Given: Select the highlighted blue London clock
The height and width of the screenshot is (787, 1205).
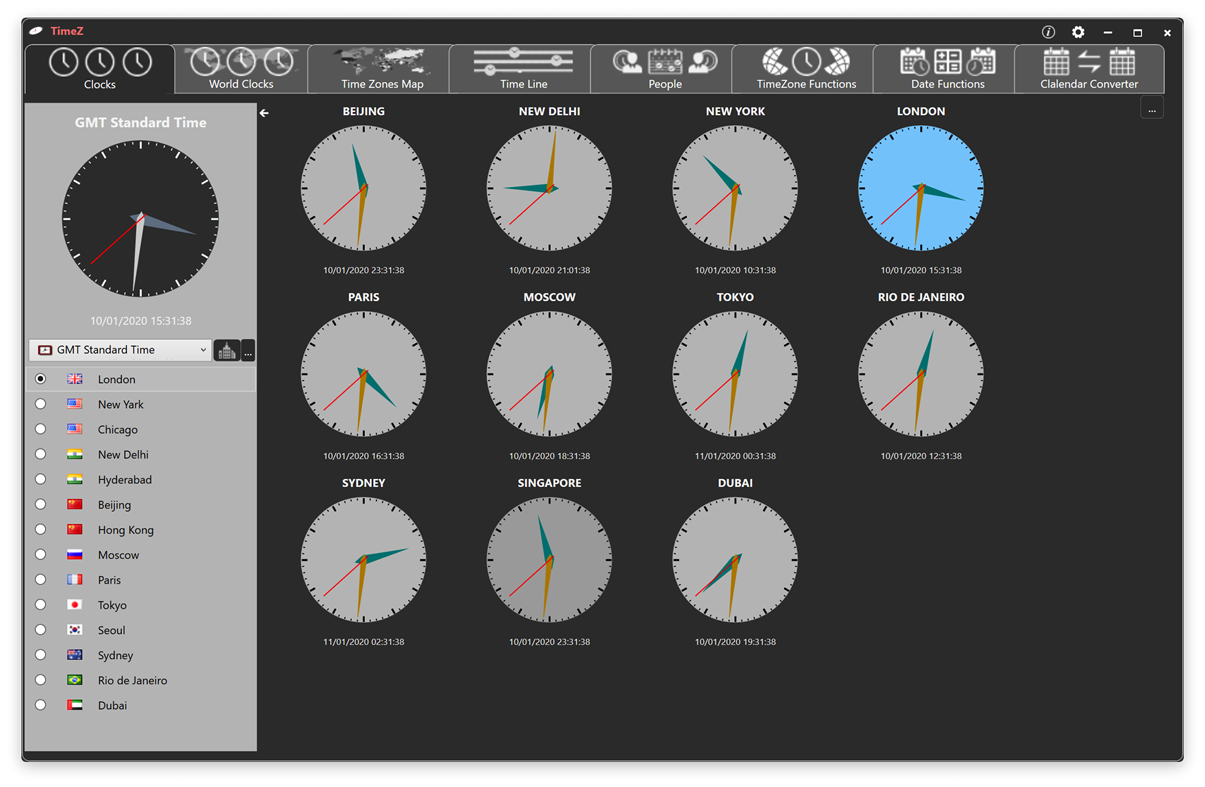Looking at the screenshot, I should click(920, 189).
